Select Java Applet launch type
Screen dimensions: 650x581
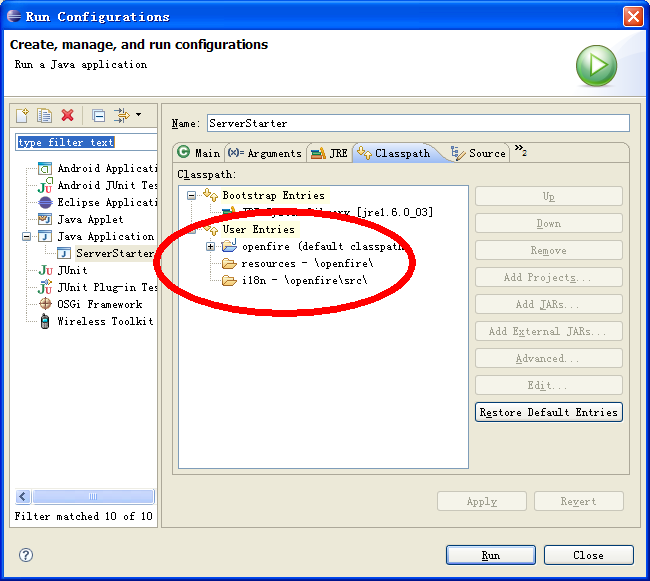click(x=90, y=219)
